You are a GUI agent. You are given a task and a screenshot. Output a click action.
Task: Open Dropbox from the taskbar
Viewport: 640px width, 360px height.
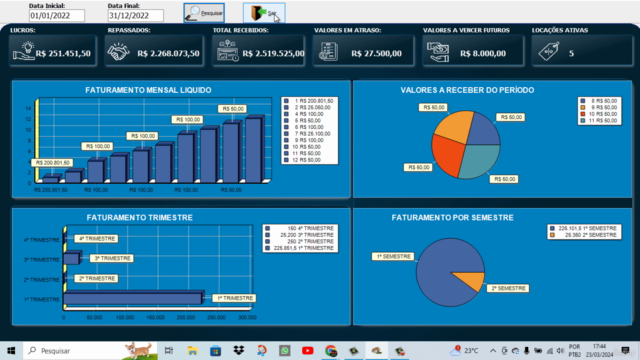[238, 351]
